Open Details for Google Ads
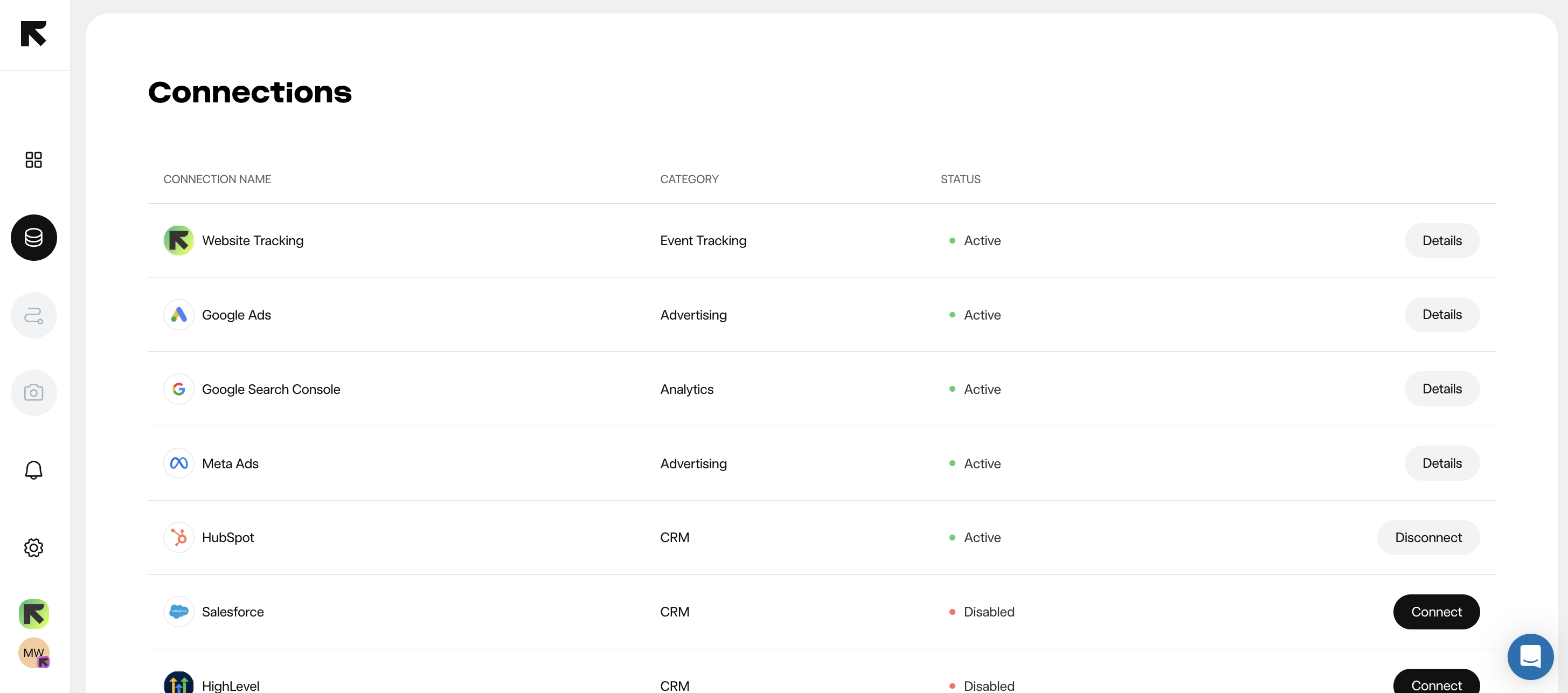This screenshot has width=1568, height=693. click(x=1442, y=315)
